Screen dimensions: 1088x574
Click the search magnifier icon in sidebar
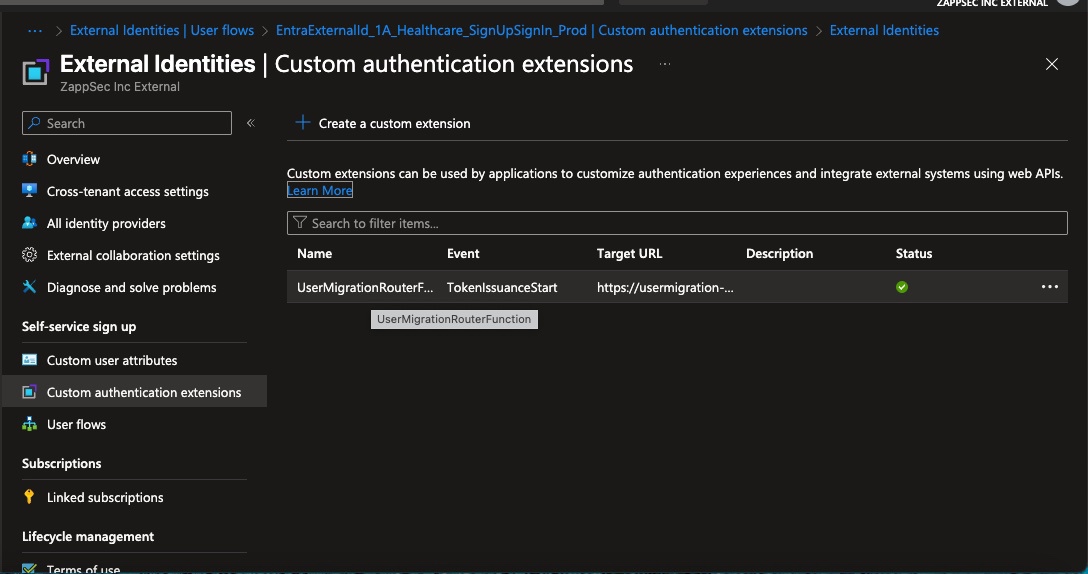34,123
